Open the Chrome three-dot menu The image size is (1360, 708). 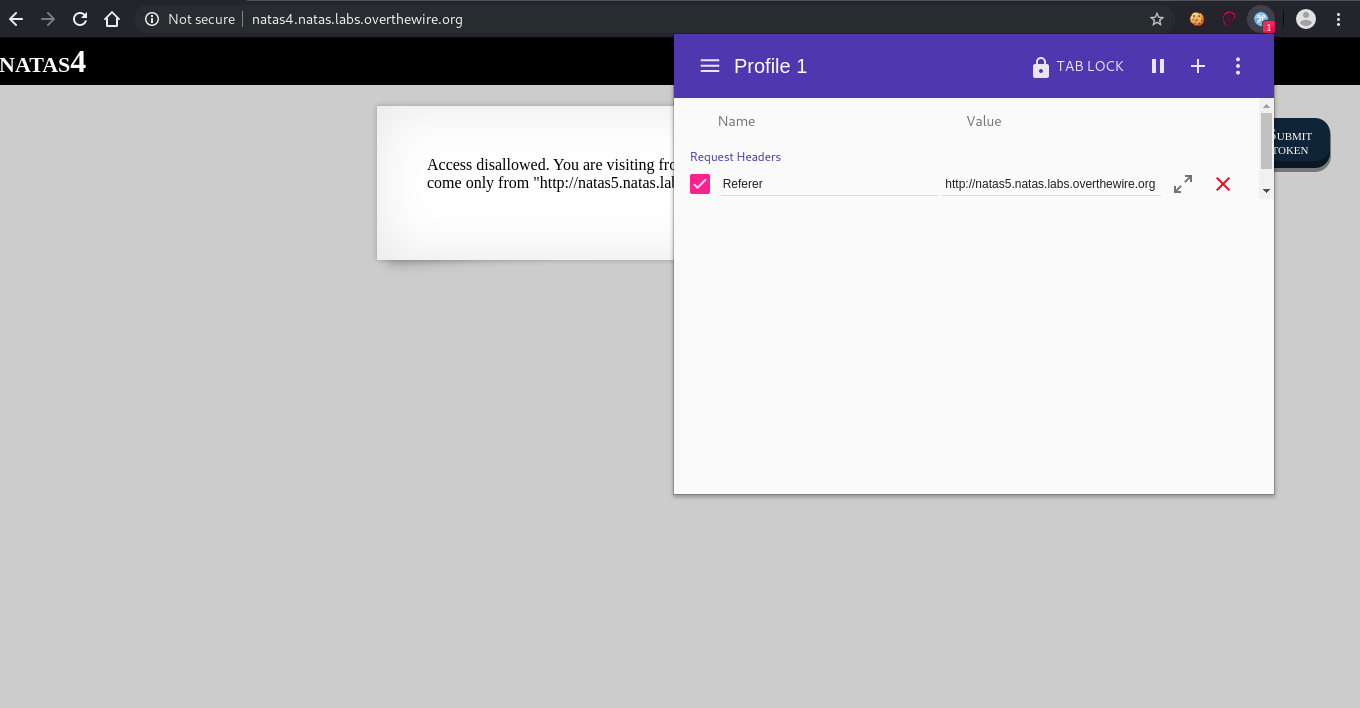(x=1339, y=19)
